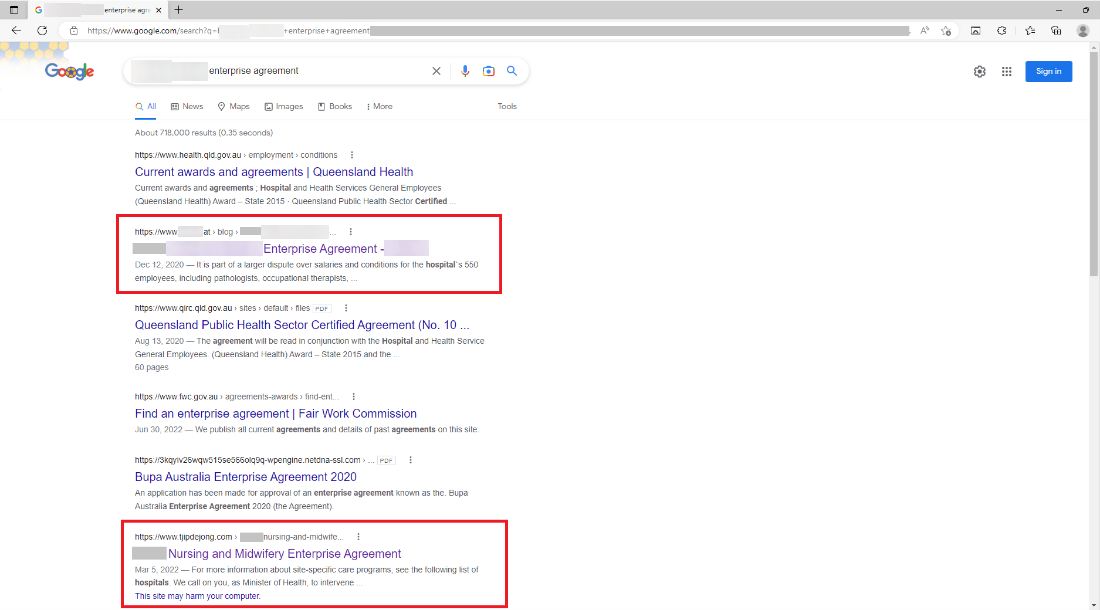1100x610 pixels.
Task: Select the Maps search tab
Action: point(234,106)
